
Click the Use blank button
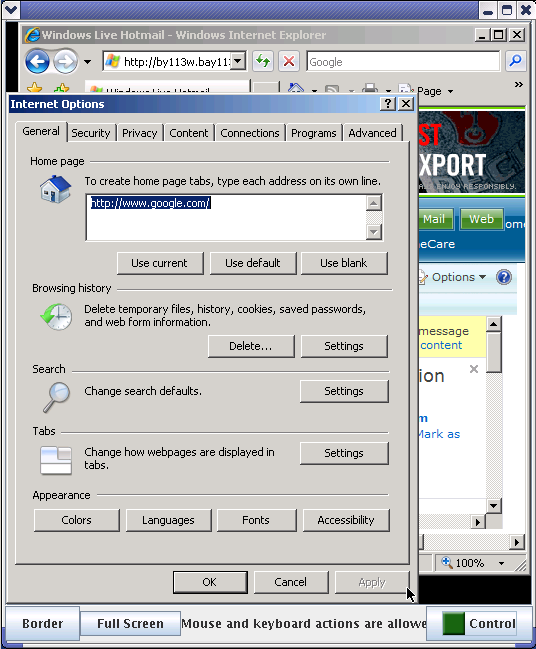[344, 263]
